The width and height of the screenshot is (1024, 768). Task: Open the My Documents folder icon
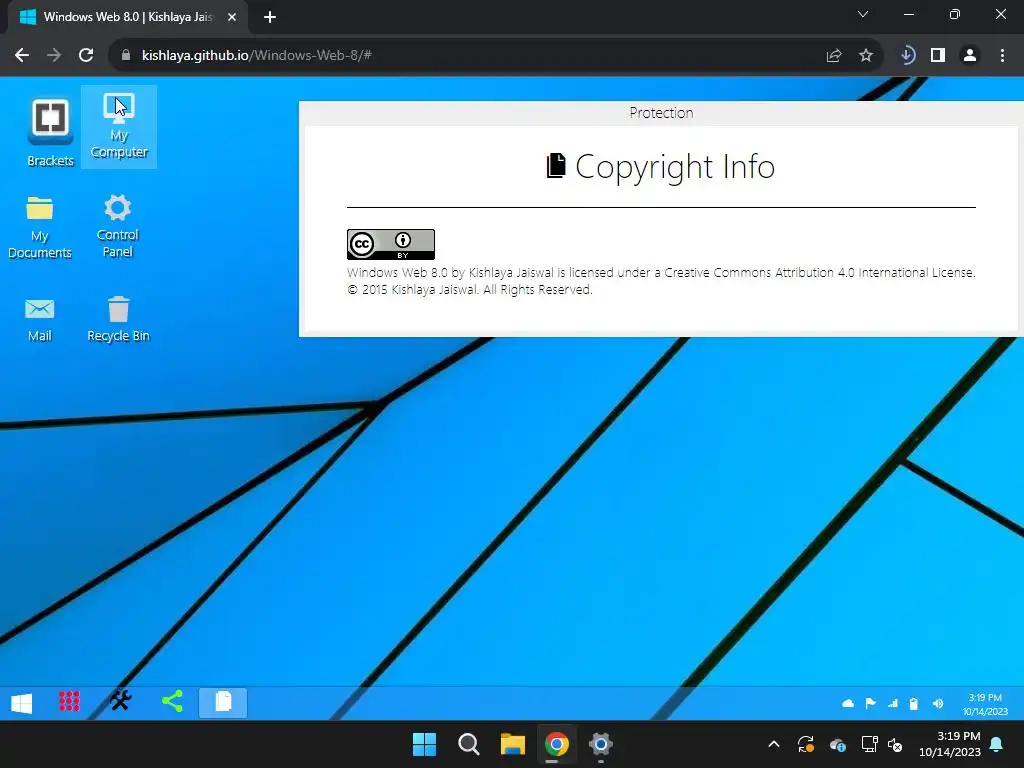[x=39, y=227]
